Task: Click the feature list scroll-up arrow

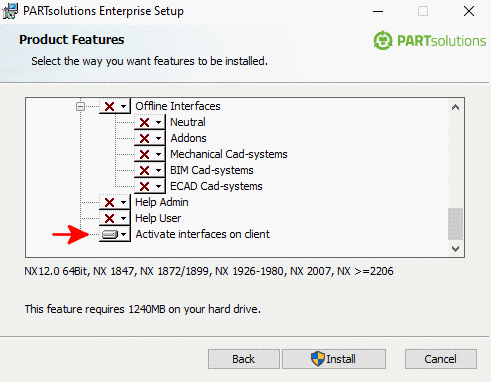Action: click(x=455, y=107)
